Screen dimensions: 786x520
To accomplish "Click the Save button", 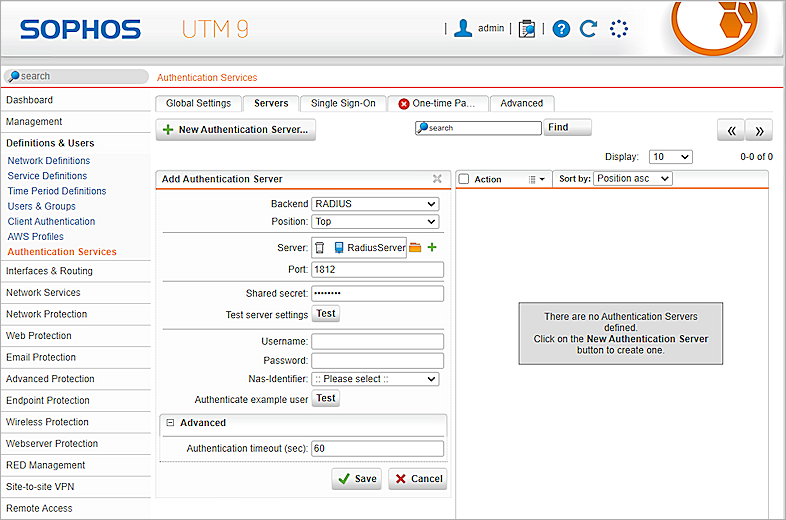I will [x=356, y=479].
